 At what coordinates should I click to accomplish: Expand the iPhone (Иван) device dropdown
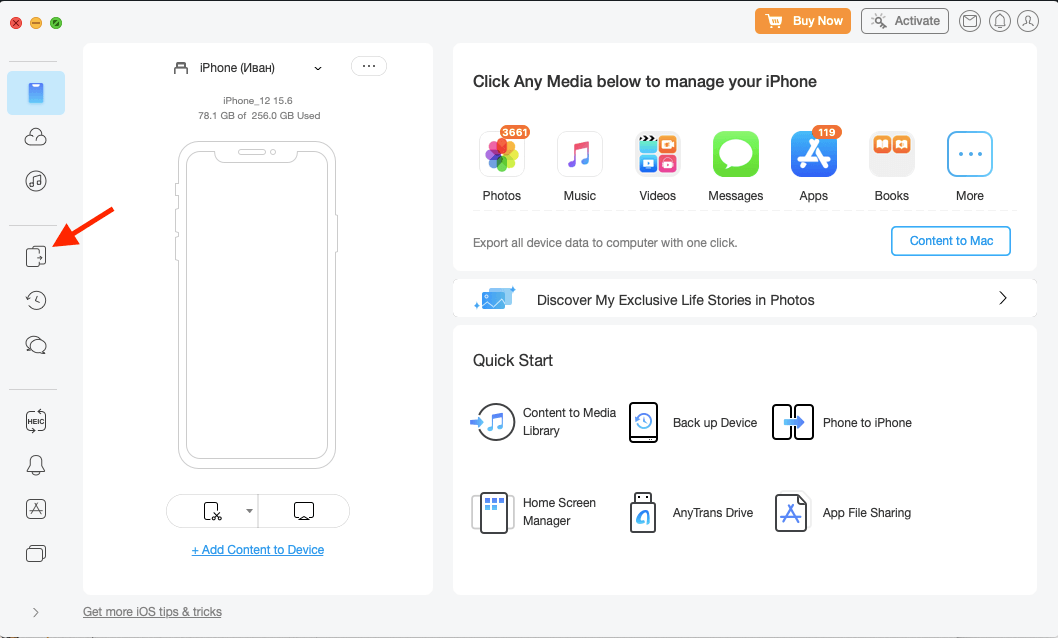point(318,67)
